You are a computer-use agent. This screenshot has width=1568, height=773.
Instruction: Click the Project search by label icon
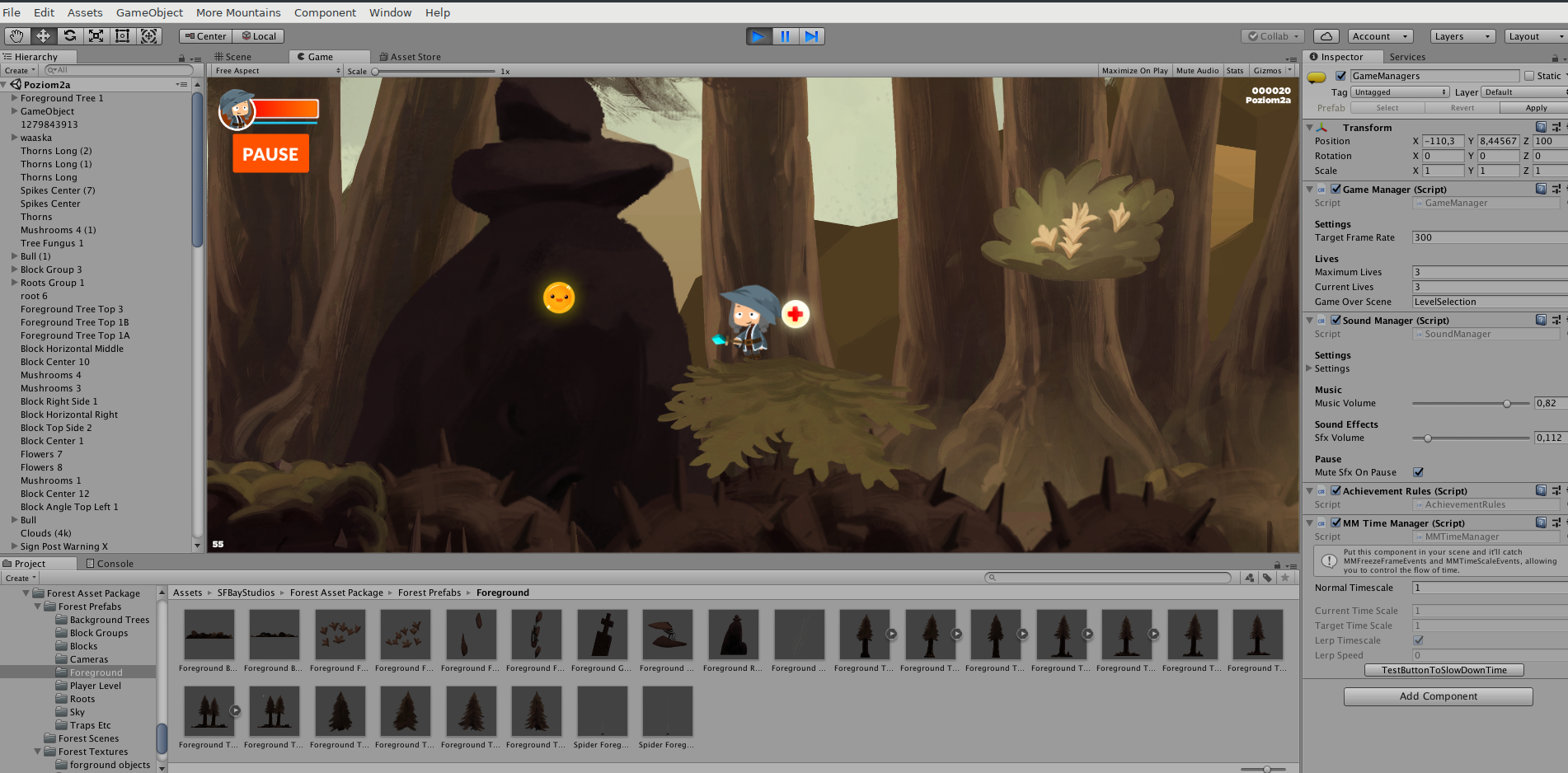(1267, 578)
